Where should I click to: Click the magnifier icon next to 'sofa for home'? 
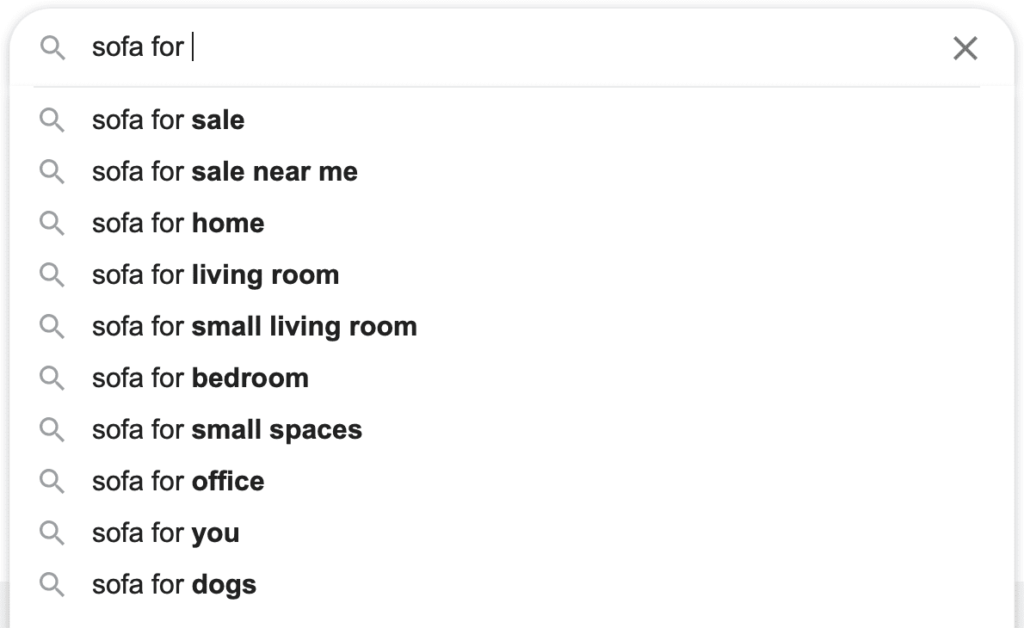click(52, 223)
